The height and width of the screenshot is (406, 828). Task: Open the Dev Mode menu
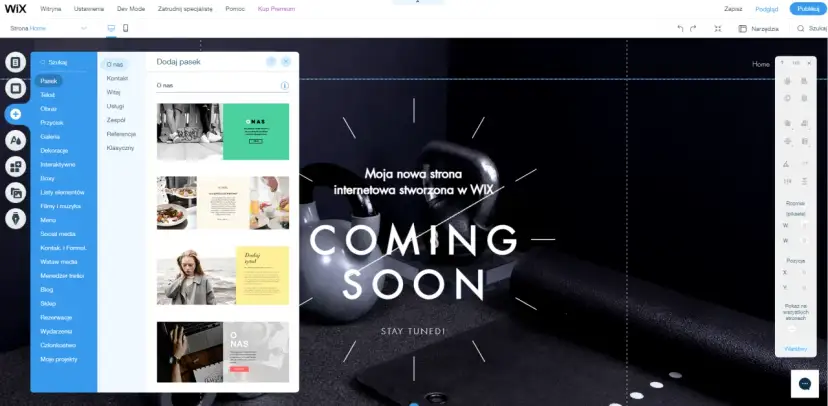click(130, 8)
